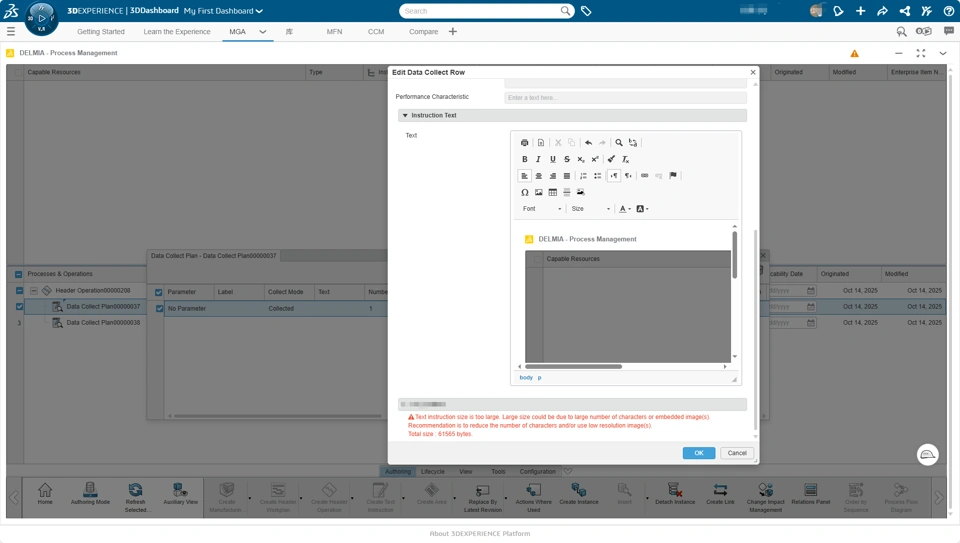Toggle the Capable Resources header checkbox
This screenshot has width=960, height=543.
(x=18, y=72)
